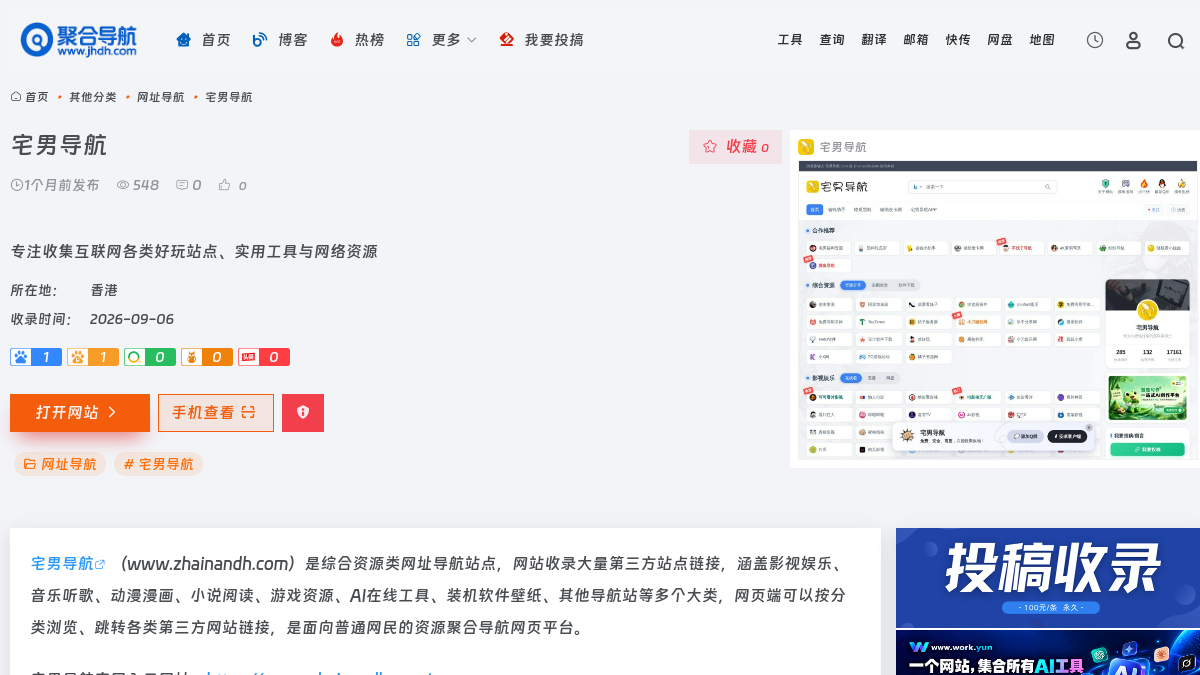The width and height of the screenshot is (1200, 675).
Task: Open the 热榜 hot list
Action: pos(357,40)
